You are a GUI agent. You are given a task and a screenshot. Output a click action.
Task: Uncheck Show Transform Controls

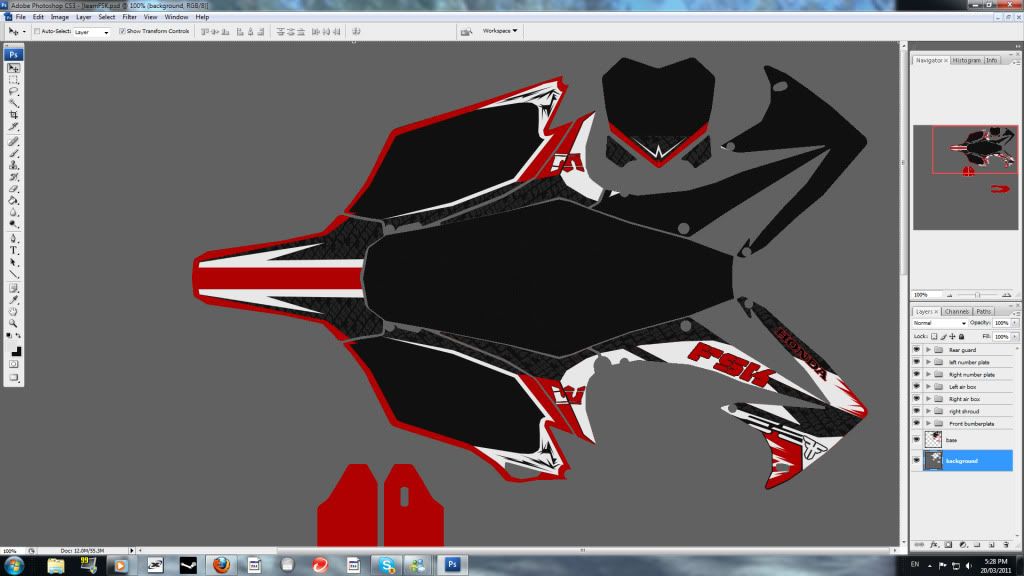[122, 31]
